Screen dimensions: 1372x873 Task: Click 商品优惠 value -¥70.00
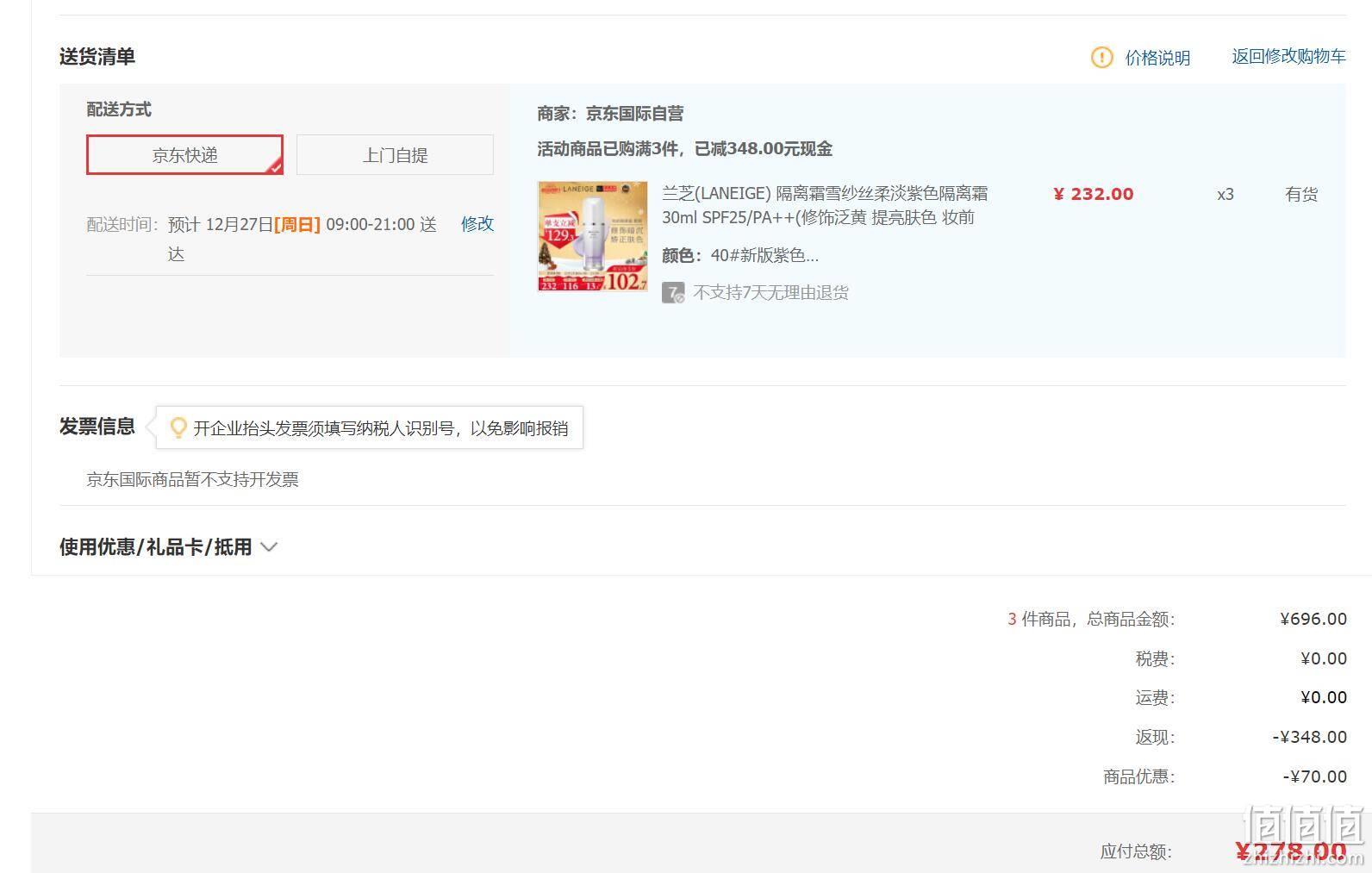point(1315,776)
